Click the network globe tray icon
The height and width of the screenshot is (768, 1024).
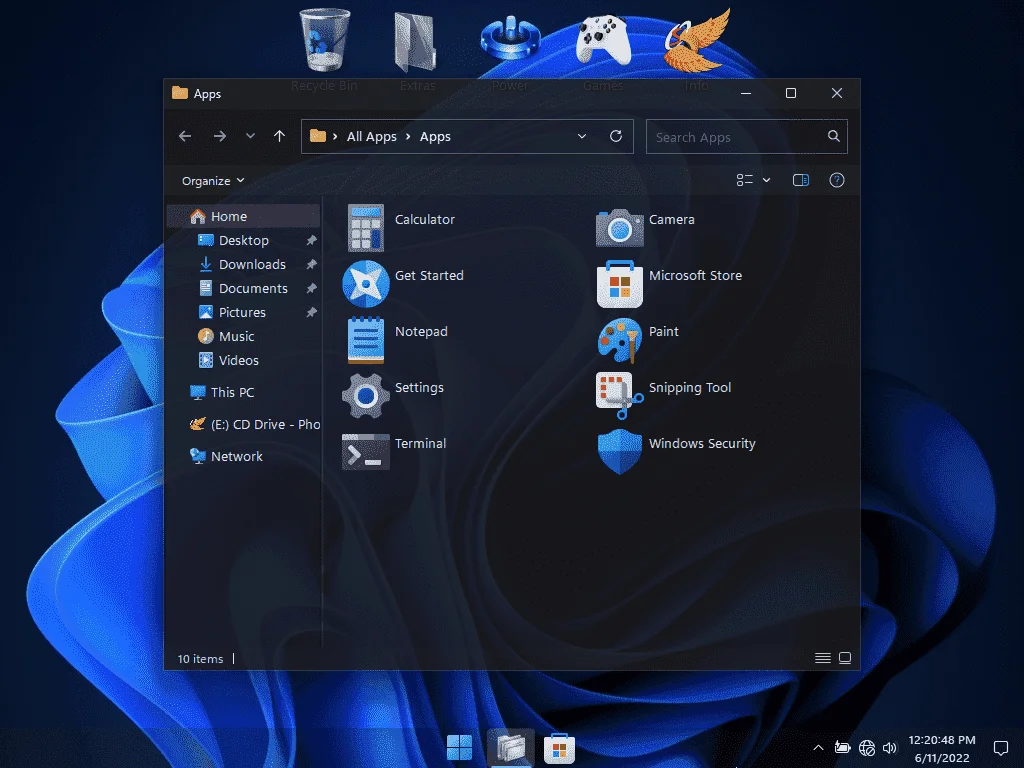tap(867, 748)
